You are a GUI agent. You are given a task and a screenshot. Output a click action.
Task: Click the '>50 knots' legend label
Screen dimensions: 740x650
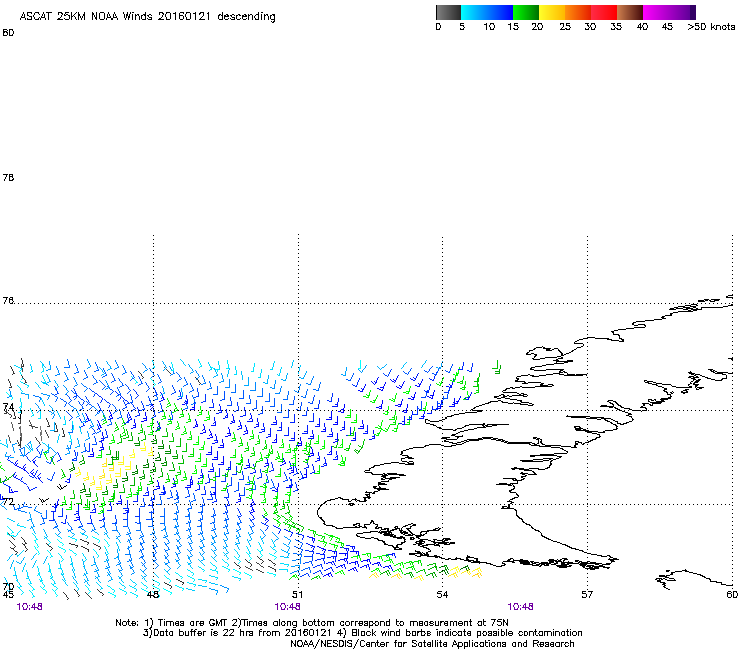pos(711,27)
